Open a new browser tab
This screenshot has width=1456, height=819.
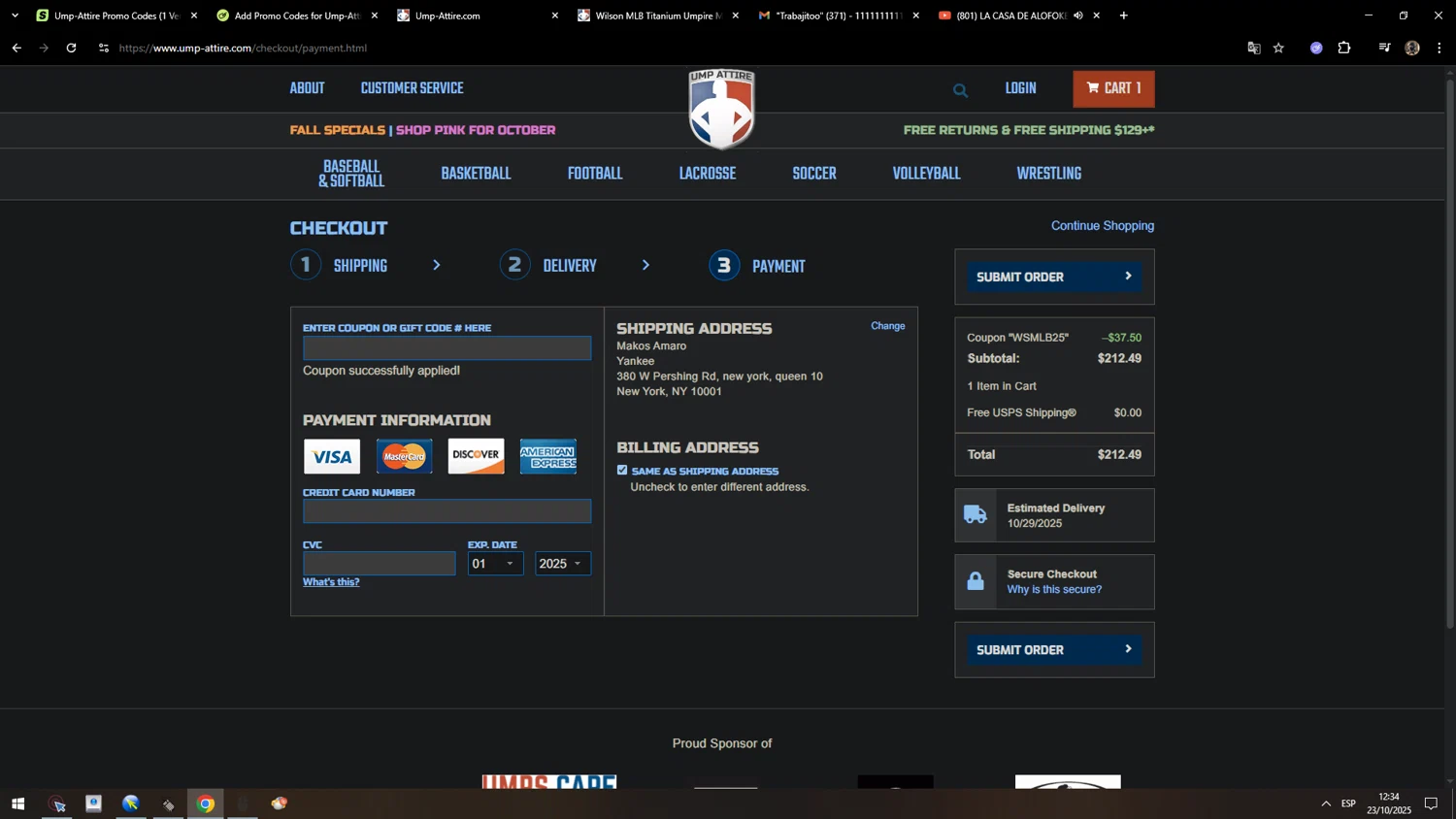pos(1124,16)
